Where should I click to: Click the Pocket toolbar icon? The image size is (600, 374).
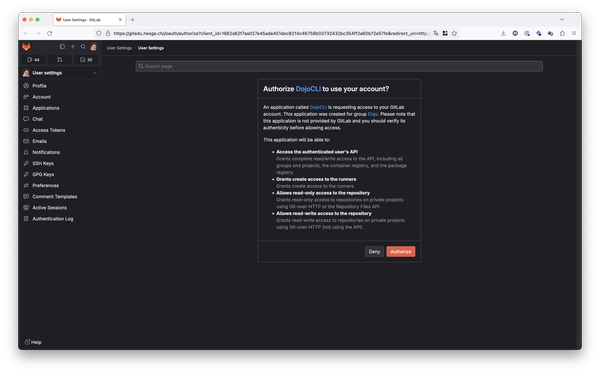point(515,33)
